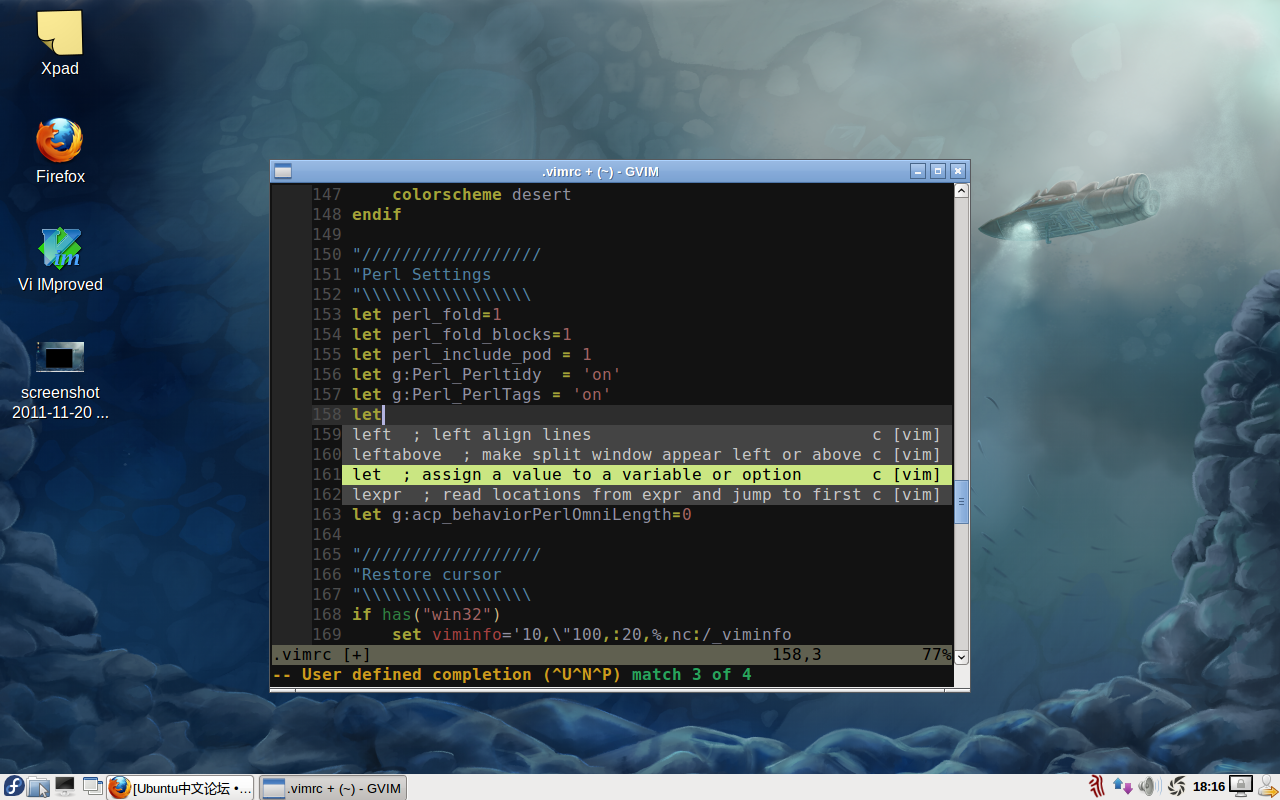Screen dimensions: 1280x800
Task: Open the shutter screenshot tray icon
Action: pyautogui.click(x=1176, y=787)
